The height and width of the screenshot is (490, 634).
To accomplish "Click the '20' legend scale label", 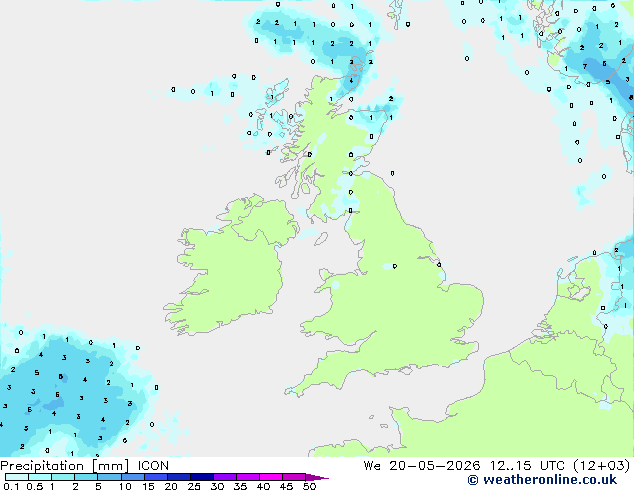I will tap(171, 486).
